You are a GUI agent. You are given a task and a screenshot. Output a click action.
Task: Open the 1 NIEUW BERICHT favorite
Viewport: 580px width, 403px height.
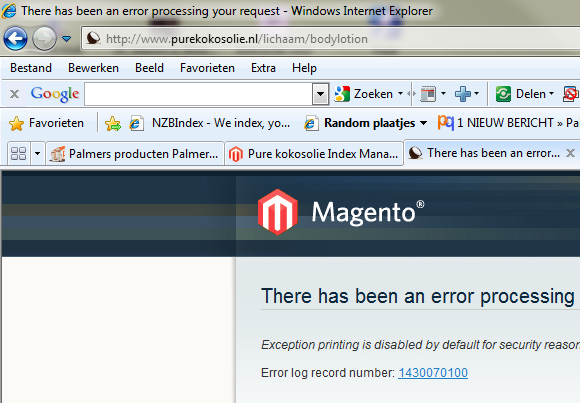click(508, 123)
